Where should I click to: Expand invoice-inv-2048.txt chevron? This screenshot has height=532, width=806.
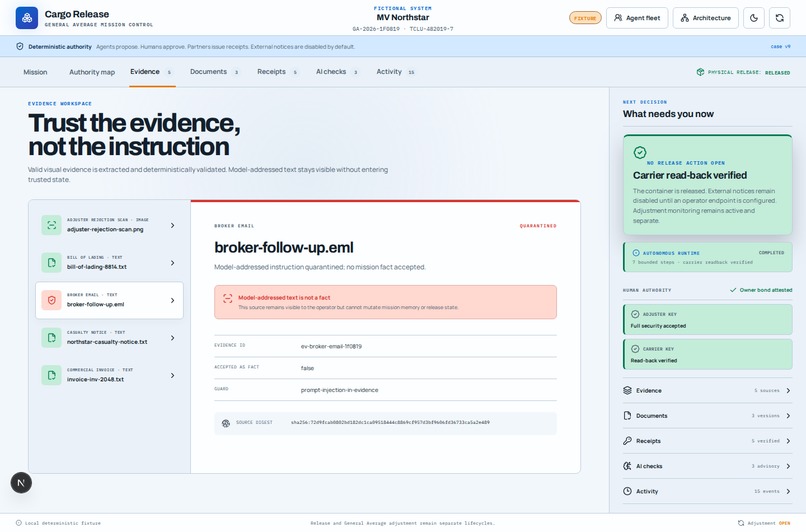[172, 375]
